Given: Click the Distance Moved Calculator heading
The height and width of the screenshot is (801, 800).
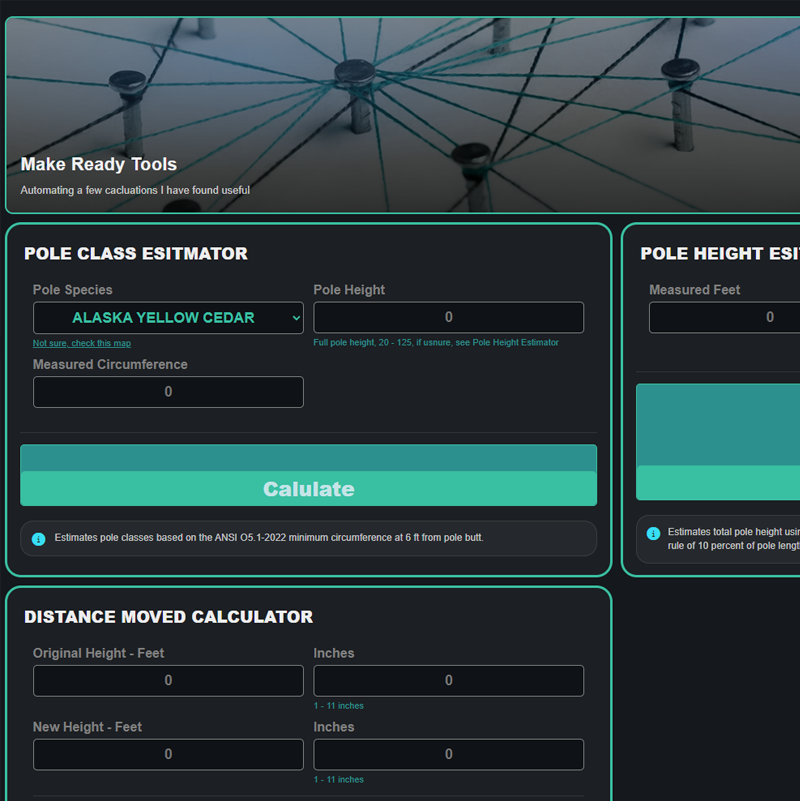Looking at the screenshot, I should [168, 617].
